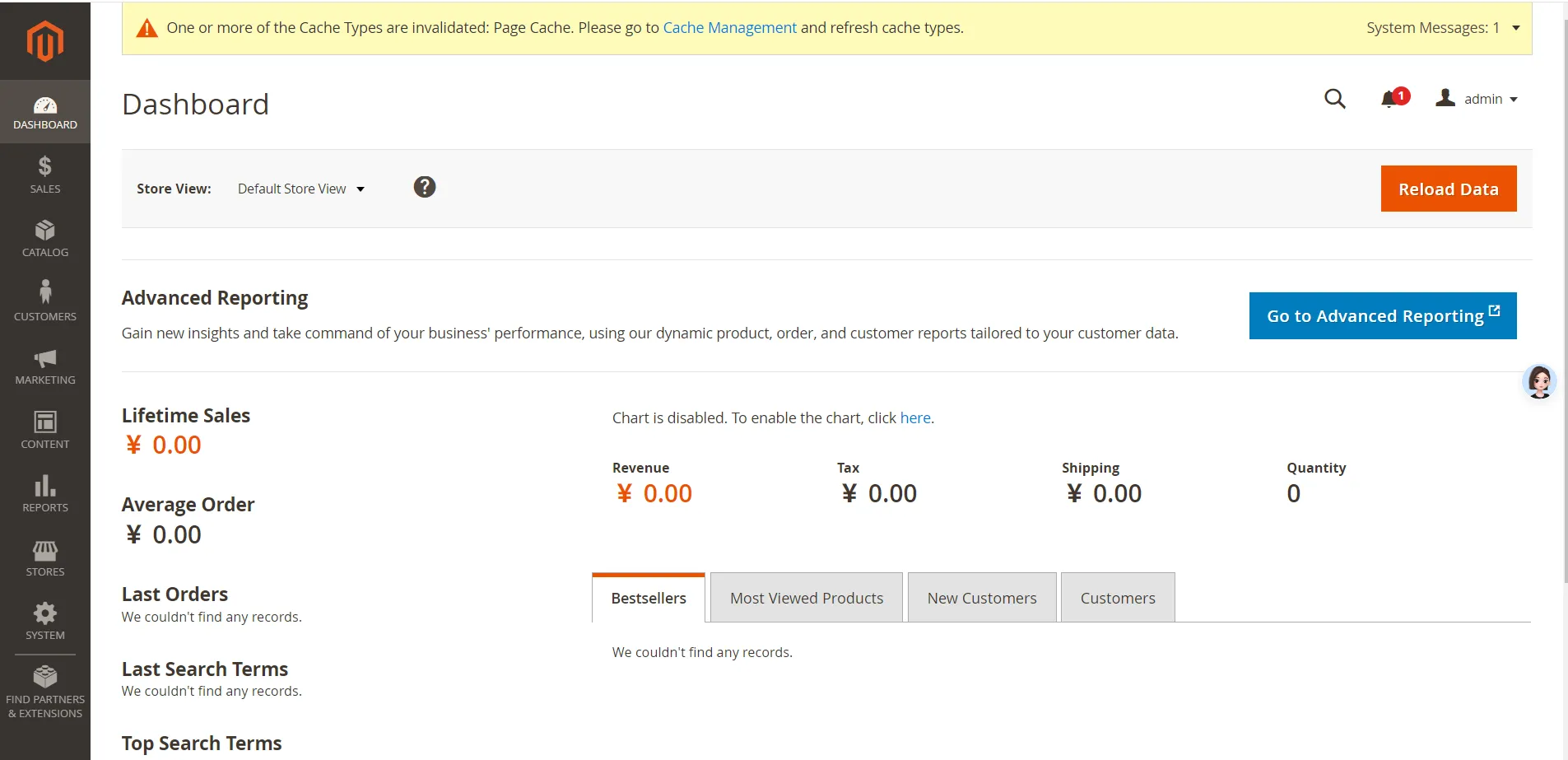This screenshot has width=1568, height=760.
Task: Click the search magnifier icon
Action: [1334, 99]
